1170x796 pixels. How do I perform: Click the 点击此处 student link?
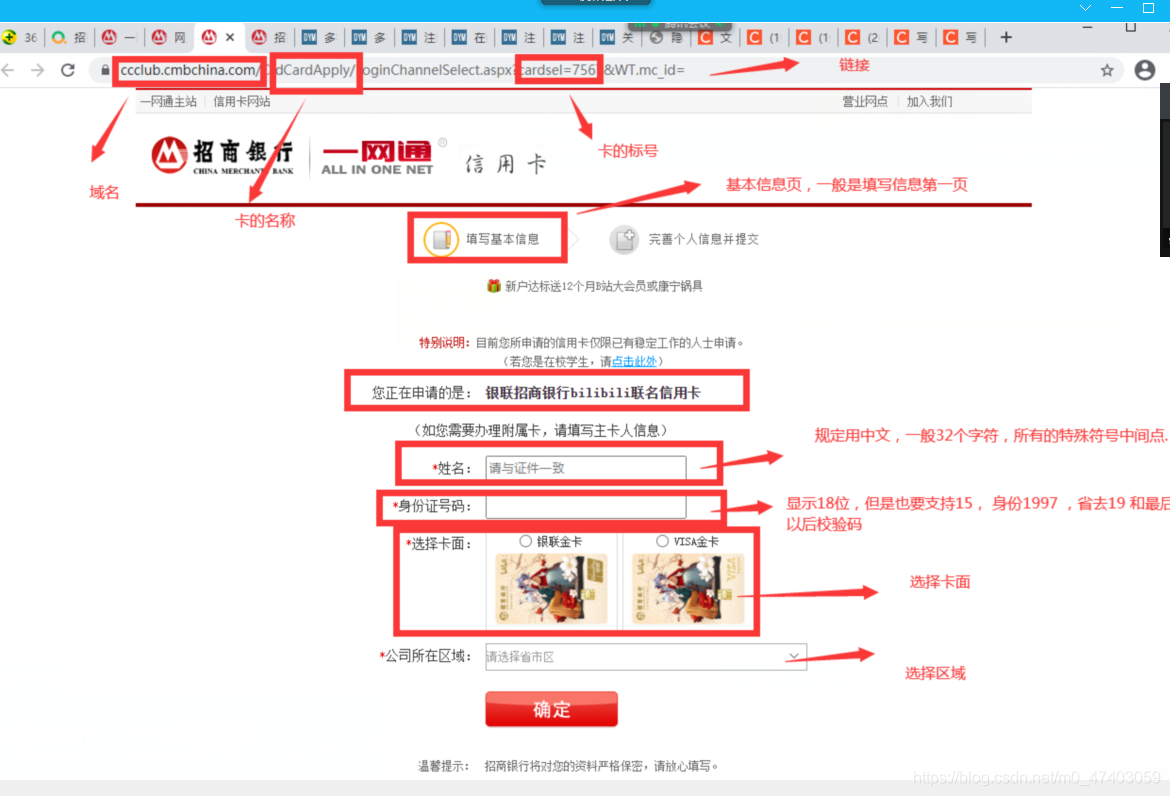[634, 362]
